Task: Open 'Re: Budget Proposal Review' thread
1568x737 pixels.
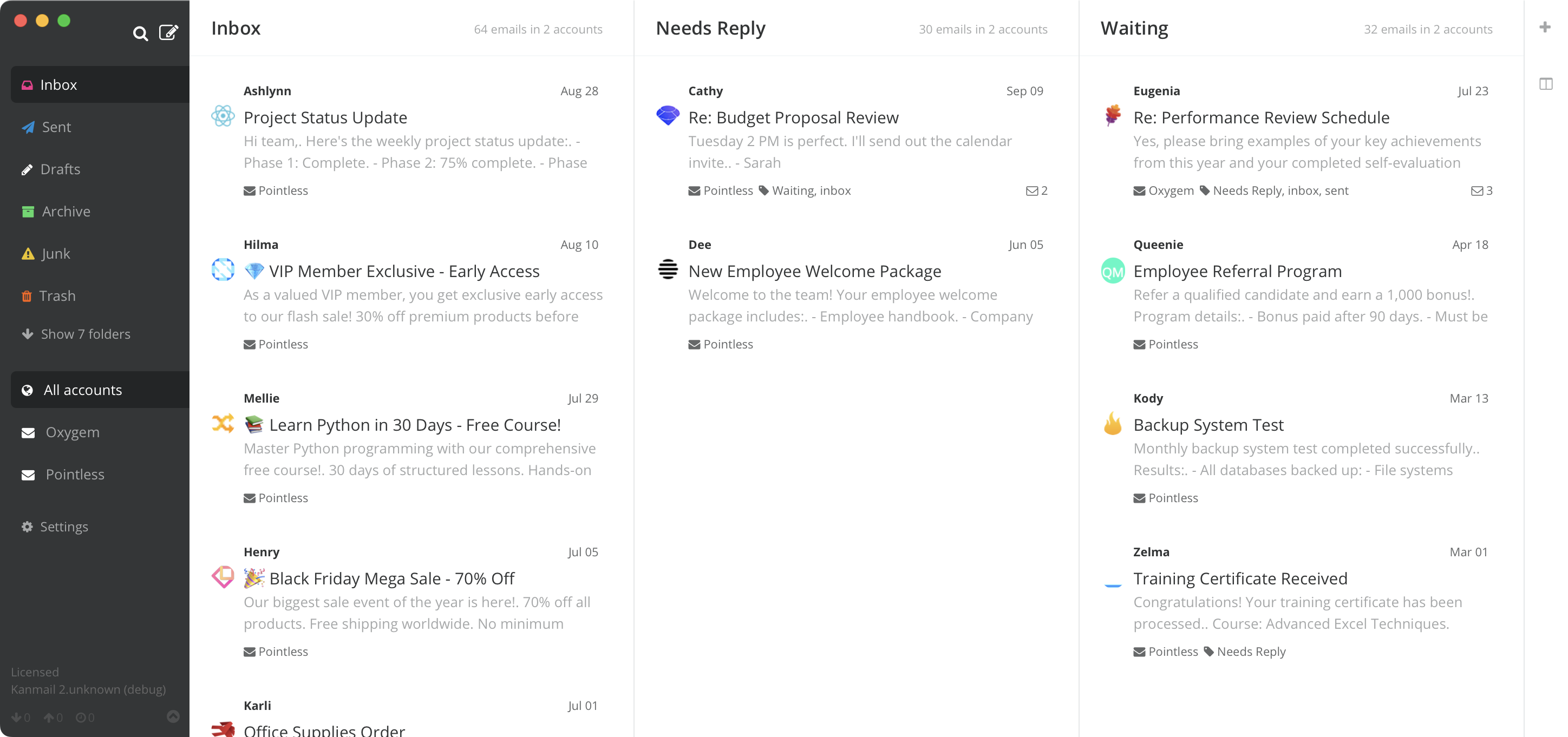Action: [793, 117]
